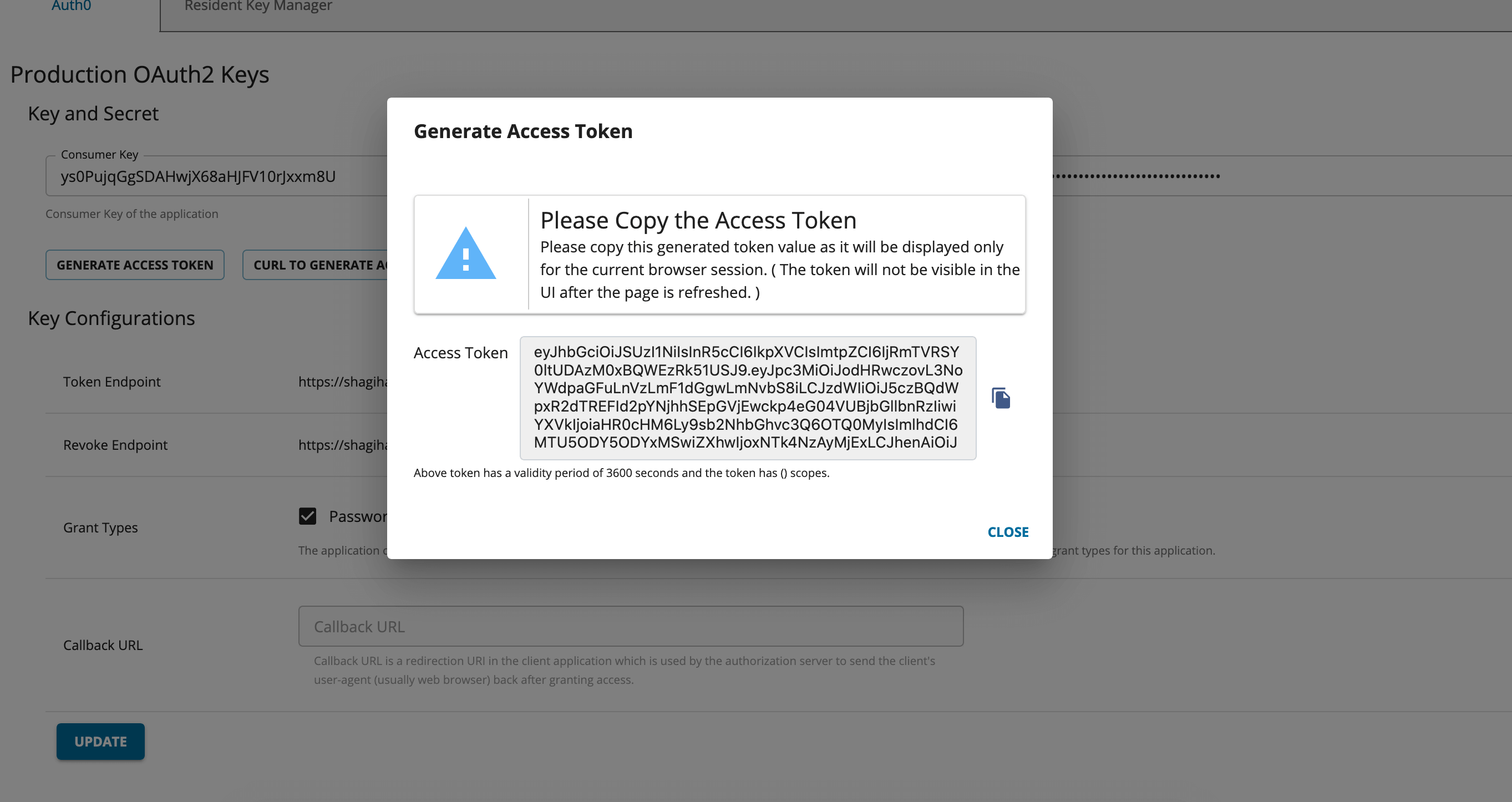The width and height of the screenshot is (1512, 802).
Task: Click the token validity period message
Action: [621, 473]
